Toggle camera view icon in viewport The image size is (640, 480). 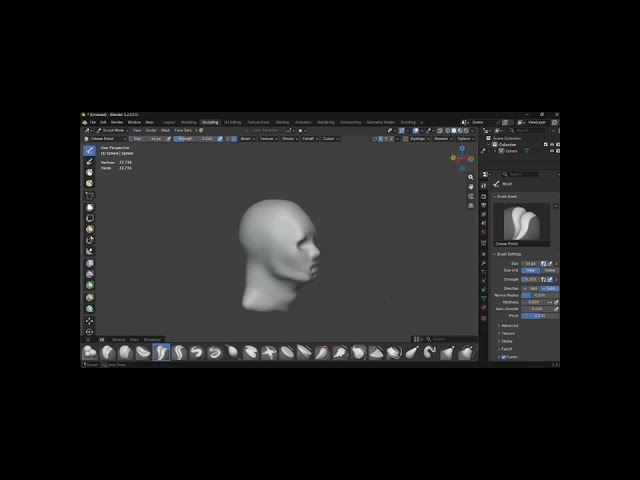pyautogui.click(x=471, y=196)
